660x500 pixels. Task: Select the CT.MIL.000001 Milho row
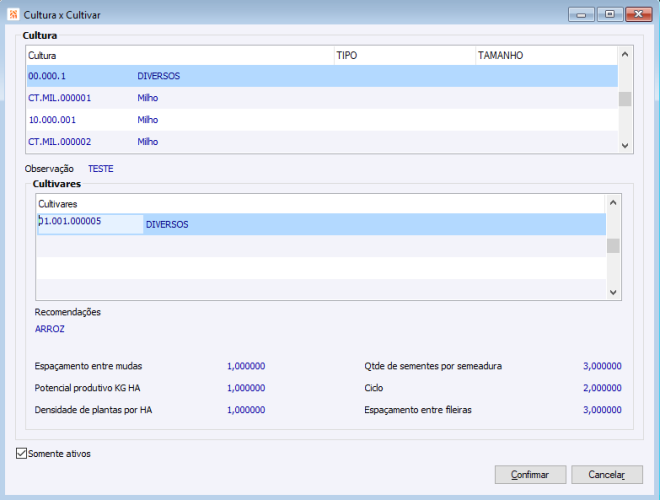tap(322, 98)
